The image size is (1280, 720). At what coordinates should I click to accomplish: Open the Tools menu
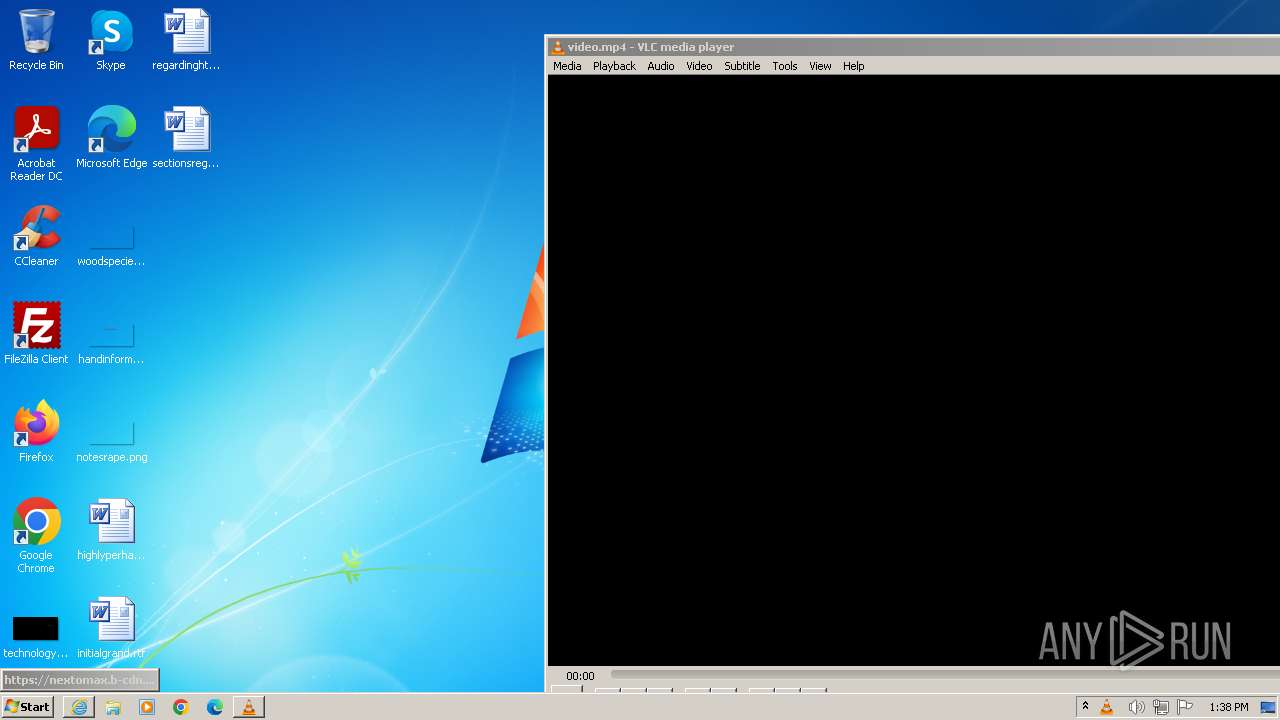pos(785,66)
